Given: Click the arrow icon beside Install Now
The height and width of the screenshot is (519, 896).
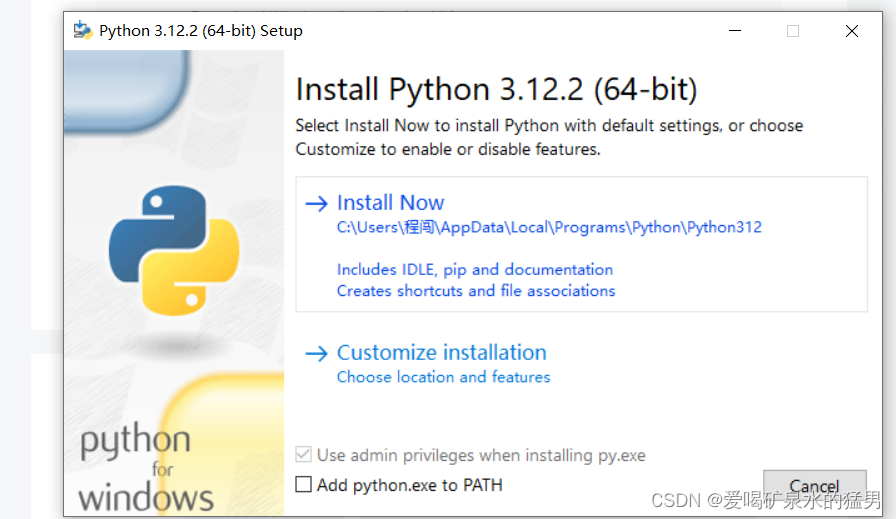Looking at the screenshot, I should 316,203.
